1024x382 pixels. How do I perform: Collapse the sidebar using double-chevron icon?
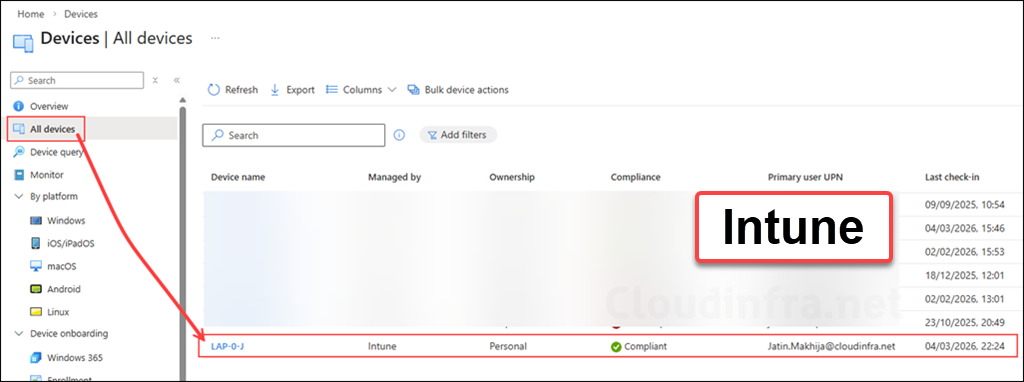tap(176, 80)
